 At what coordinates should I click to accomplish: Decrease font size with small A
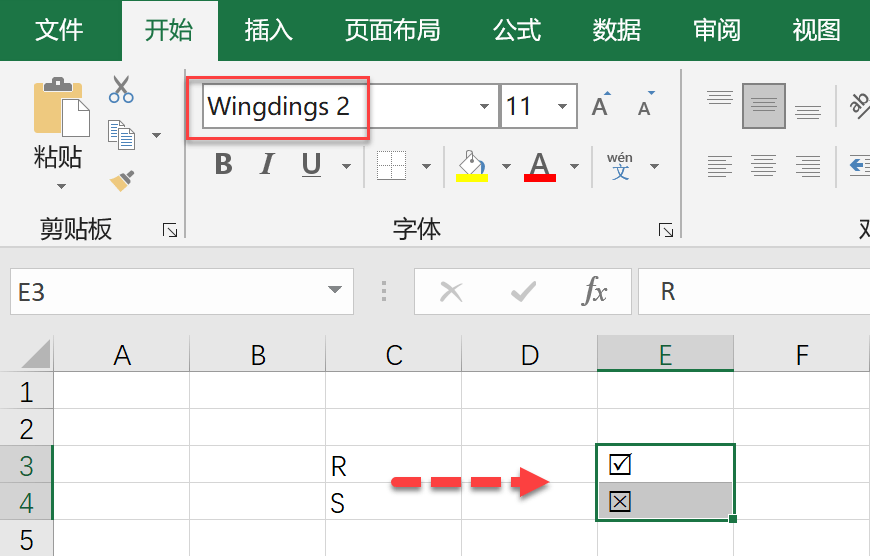point(645,105)
